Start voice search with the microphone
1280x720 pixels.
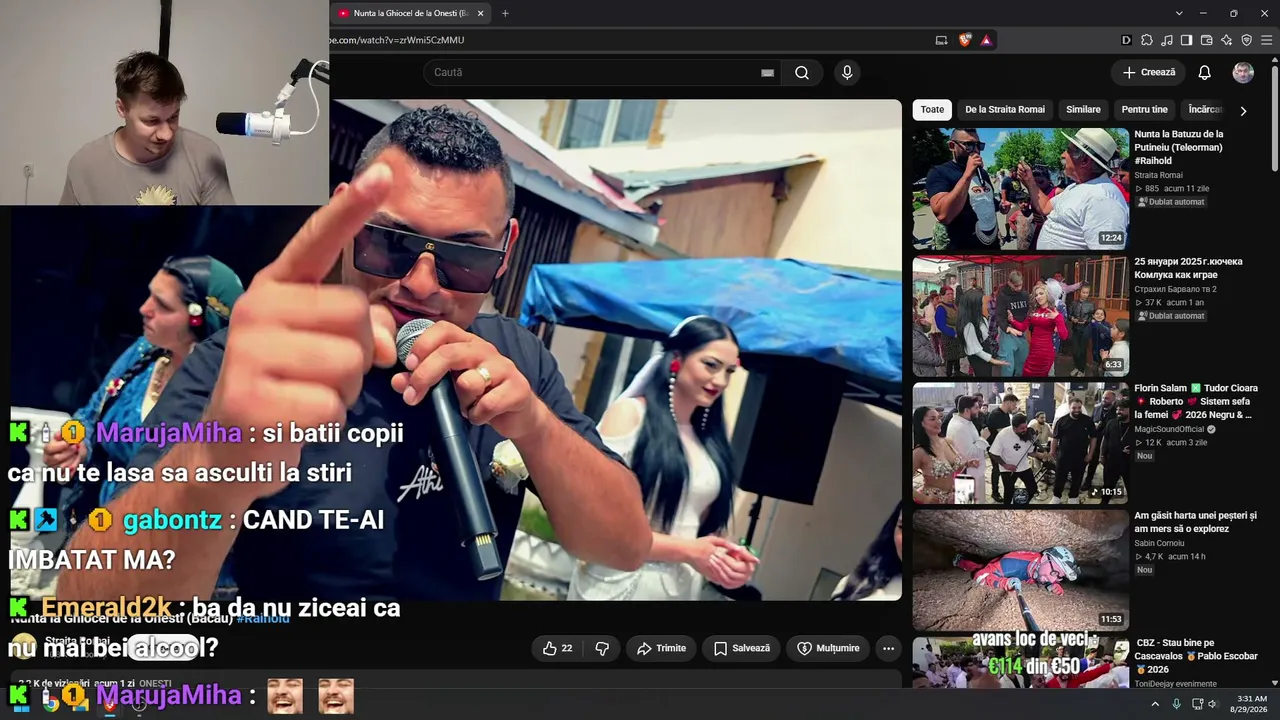coord(847,72)
